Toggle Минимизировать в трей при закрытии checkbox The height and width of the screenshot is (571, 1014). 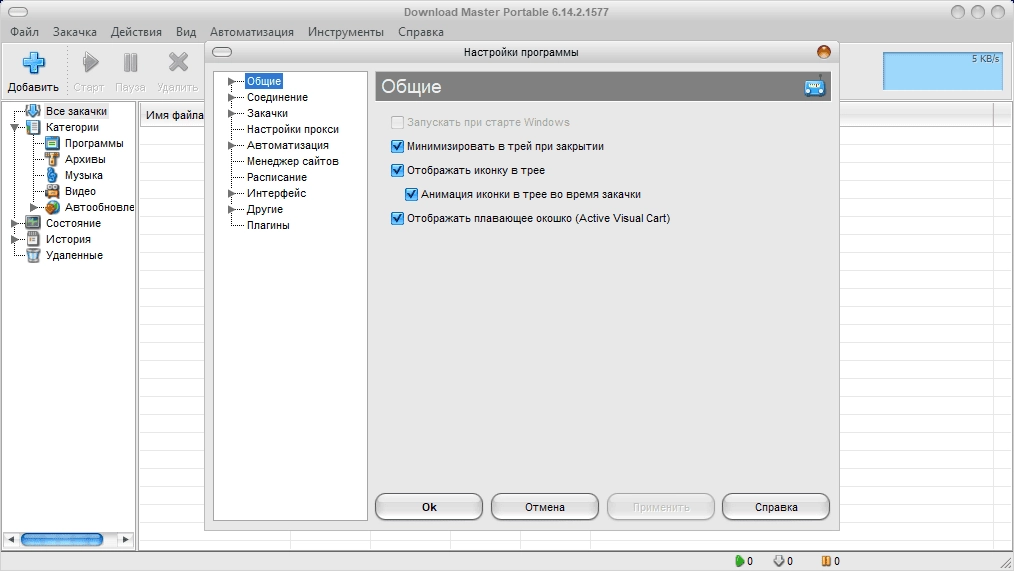point(397,146)
